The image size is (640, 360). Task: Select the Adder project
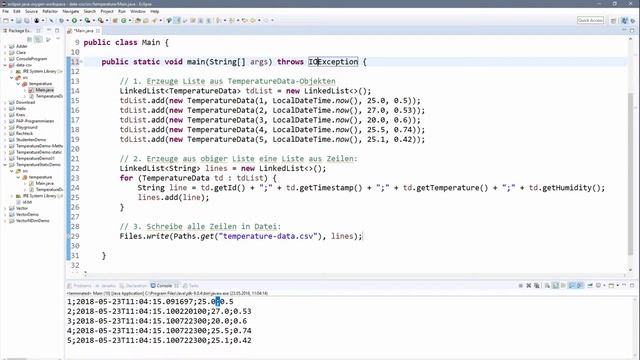(x=22, y=46)
